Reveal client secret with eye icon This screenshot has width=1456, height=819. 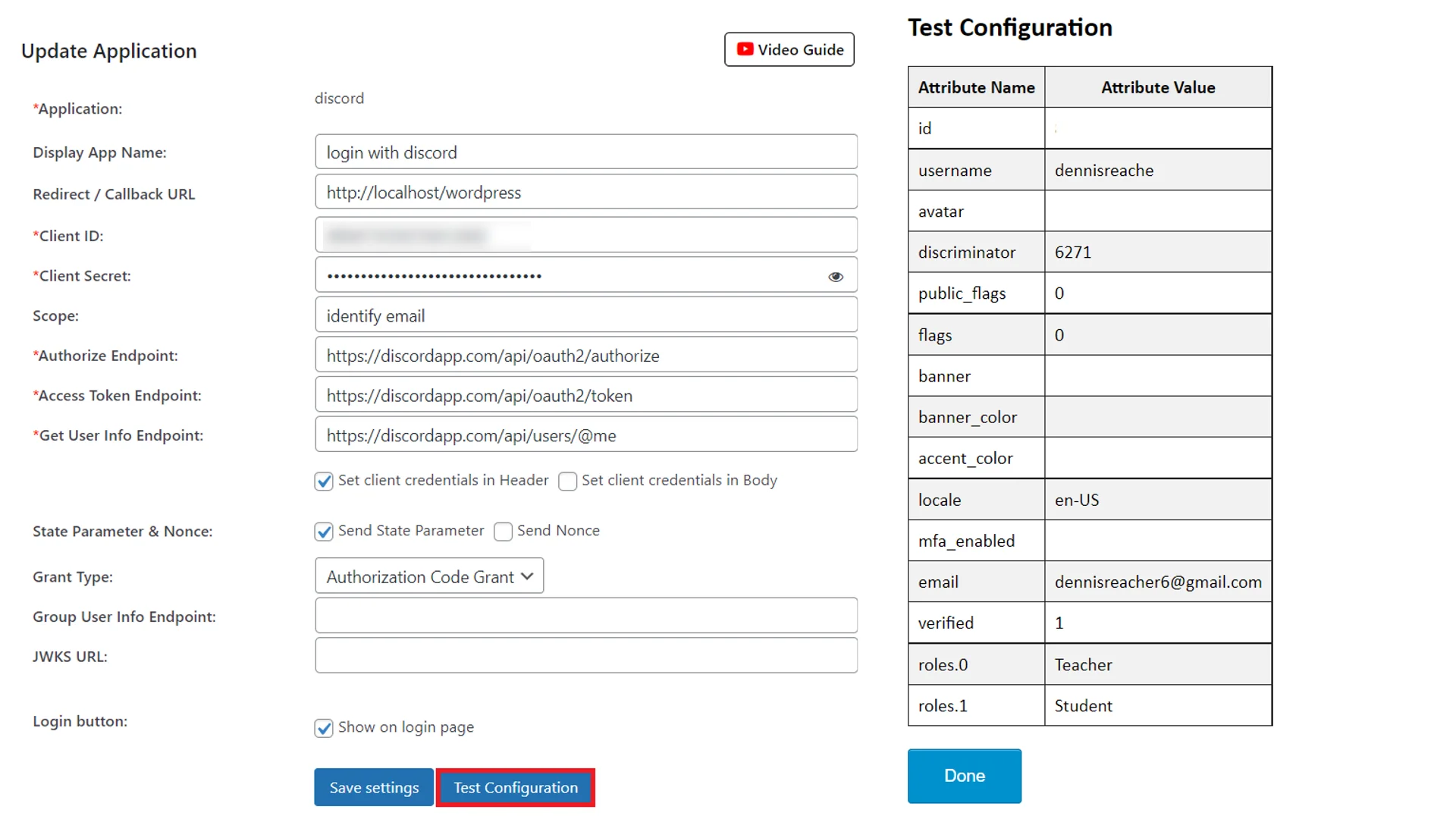[x=836, y=277]
